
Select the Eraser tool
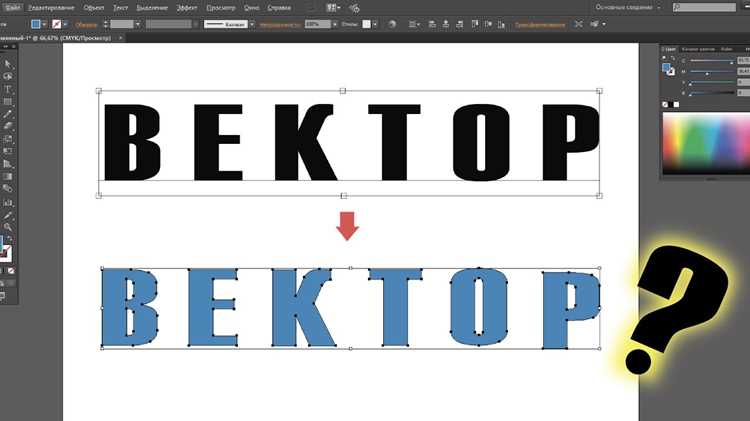[8, 126]
